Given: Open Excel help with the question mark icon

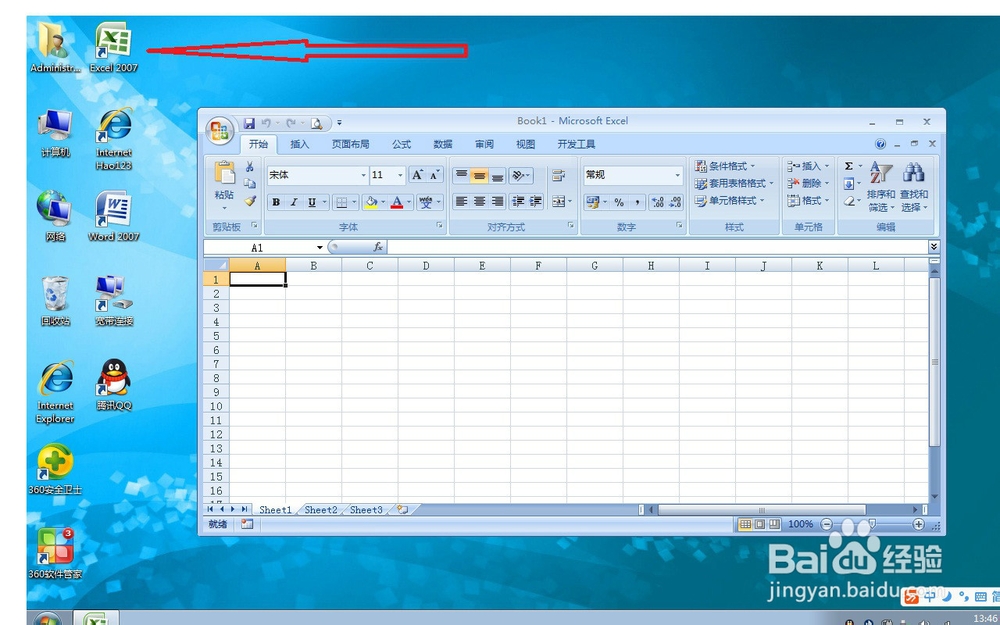Looking at the screenshot, I should pyautogui.click(x=881, y=144).
